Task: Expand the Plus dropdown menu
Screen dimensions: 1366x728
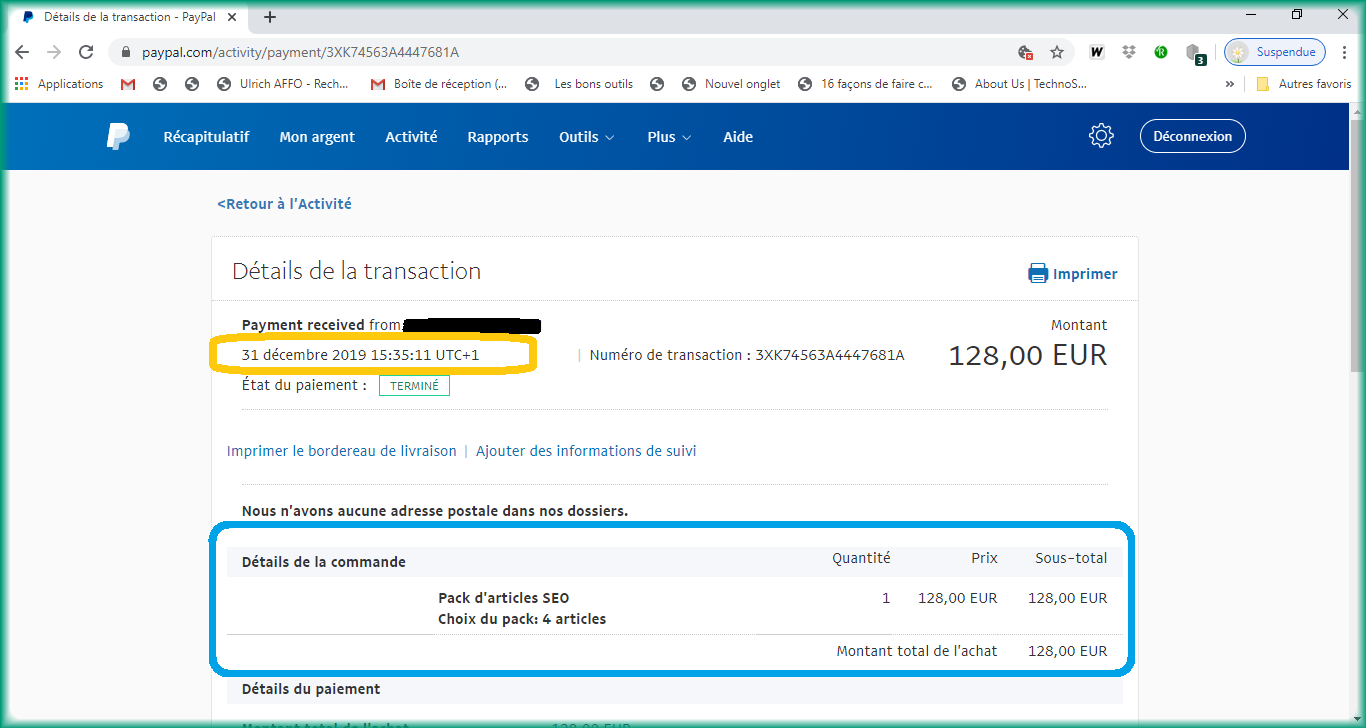Action: [669, 137]
